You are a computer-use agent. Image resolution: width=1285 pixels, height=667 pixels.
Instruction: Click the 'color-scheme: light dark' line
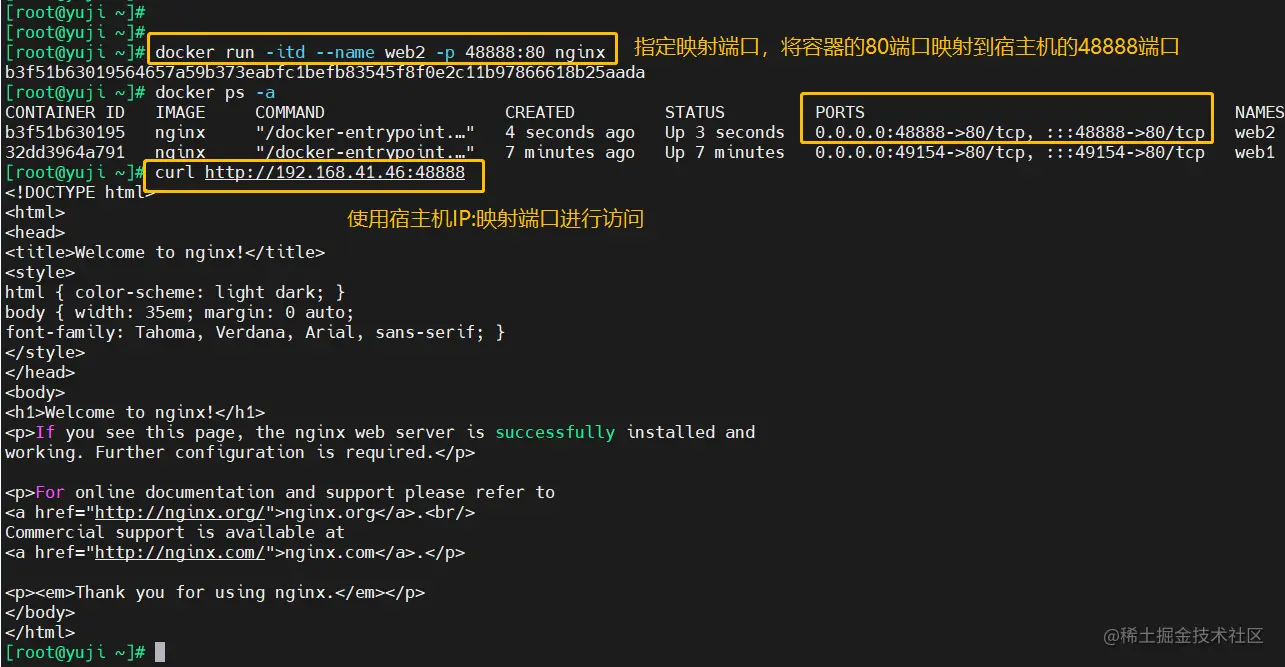[175, 292]
